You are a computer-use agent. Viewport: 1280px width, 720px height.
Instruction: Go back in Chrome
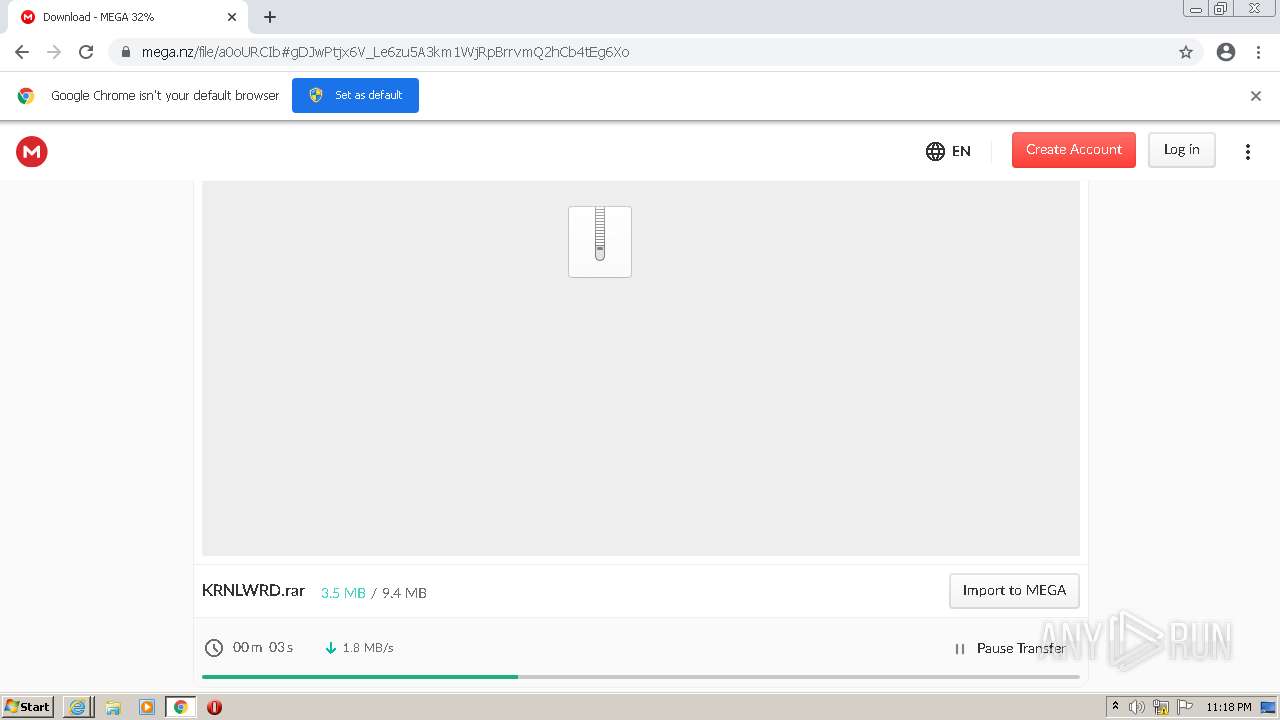pyautogui.click(x=22, y=52)
